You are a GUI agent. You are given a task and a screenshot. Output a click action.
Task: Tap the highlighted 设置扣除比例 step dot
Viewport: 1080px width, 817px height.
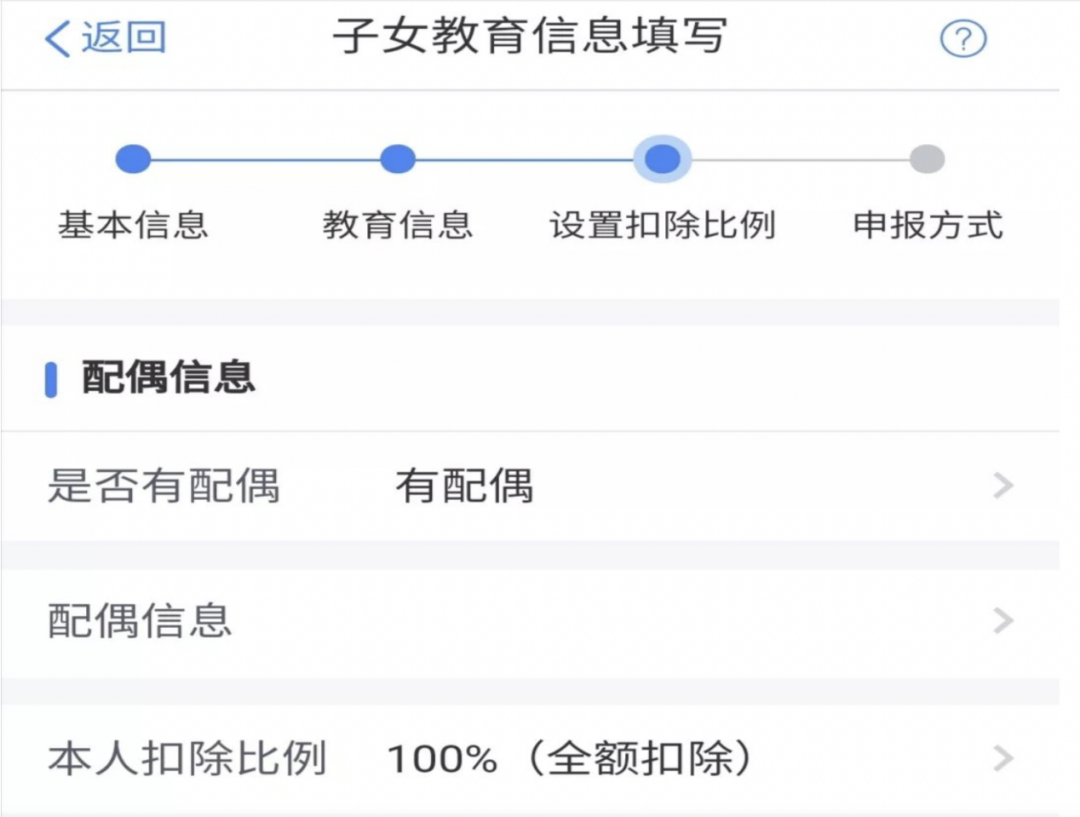point(662,159)
